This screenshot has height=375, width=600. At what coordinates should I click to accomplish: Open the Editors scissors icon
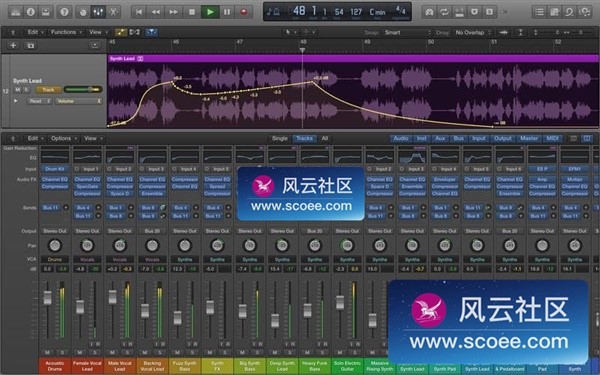[113, 12]
